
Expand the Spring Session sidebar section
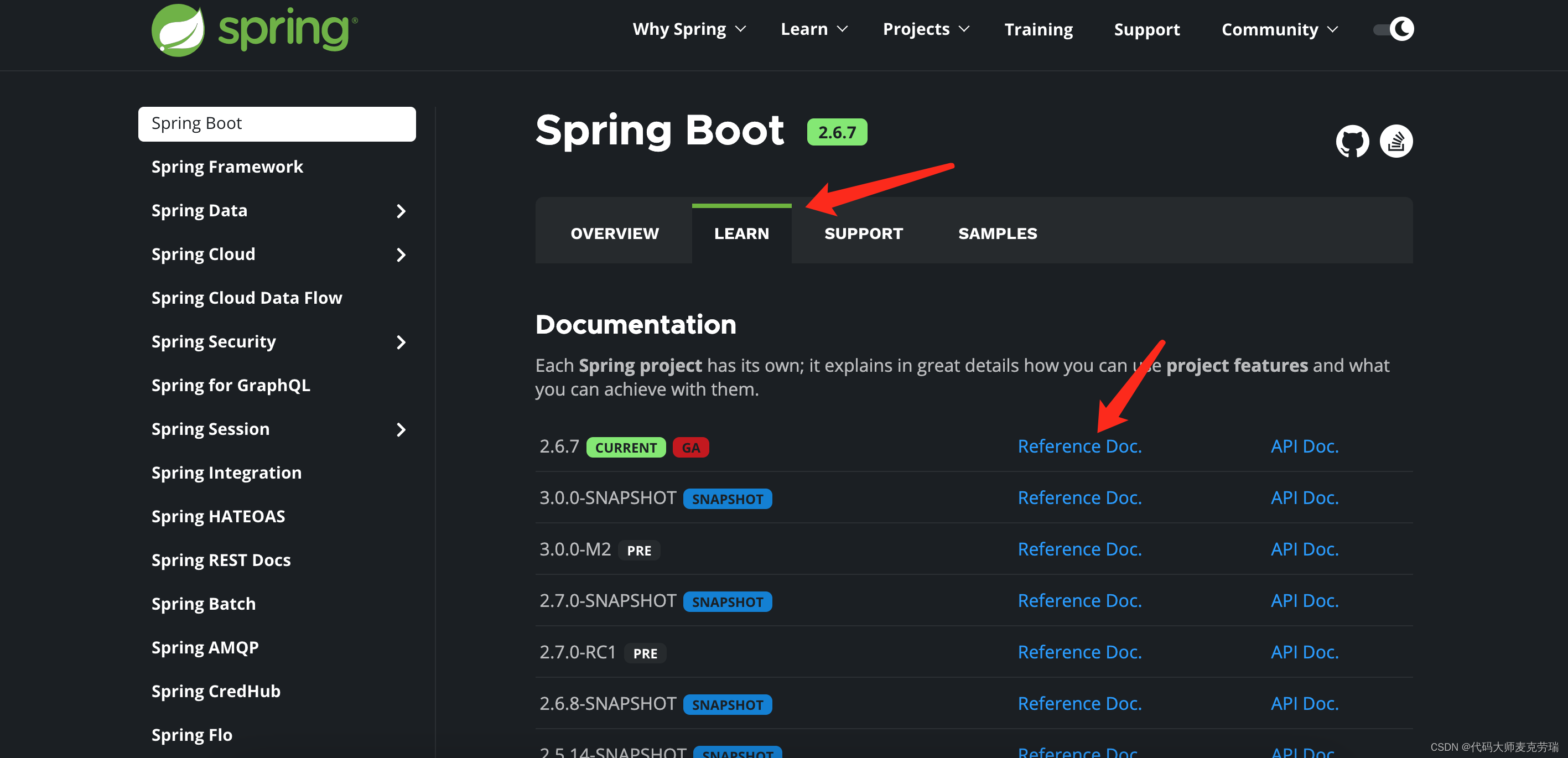coord(401,430)
